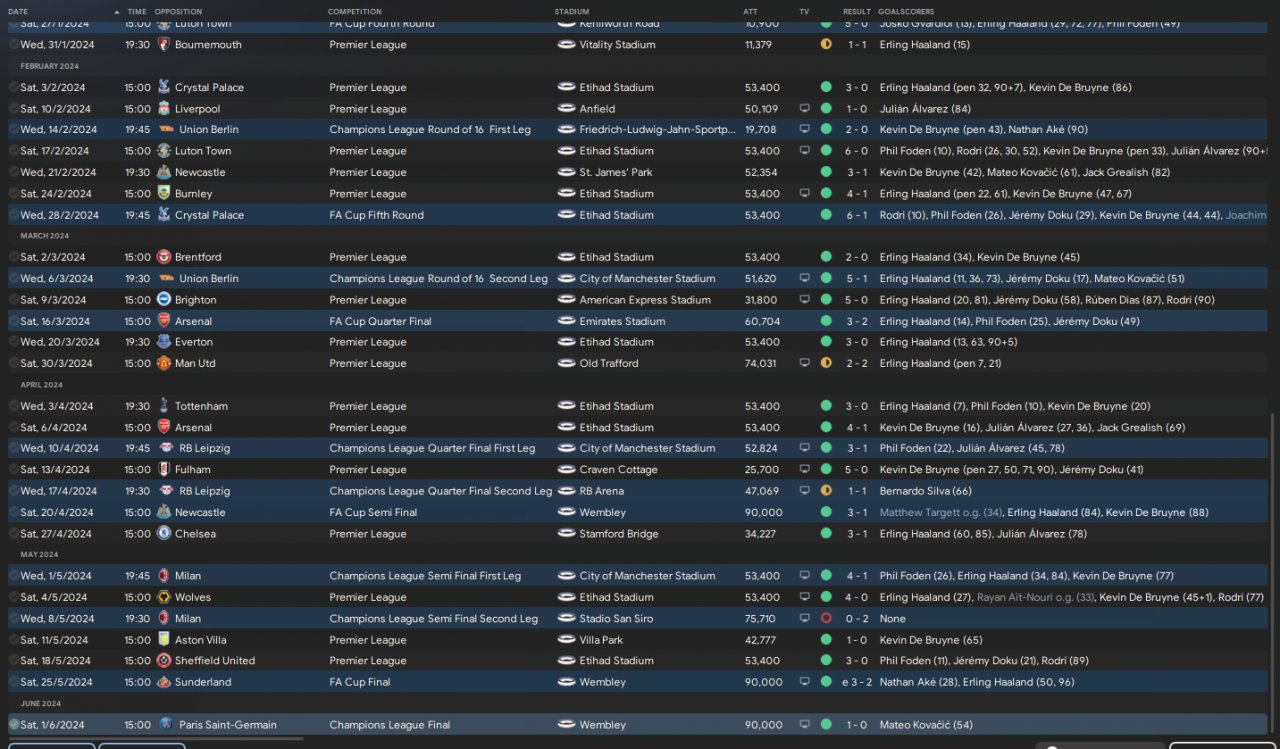The height and width of the screenshot is (749, 1280).
Task: Toggle the selection tick for Sat, 11/5/2024
Action: click(14, 640)
